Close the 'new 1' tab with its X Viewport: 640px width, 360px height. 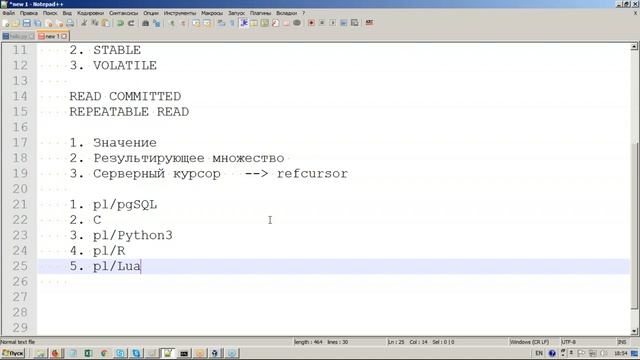64,36
